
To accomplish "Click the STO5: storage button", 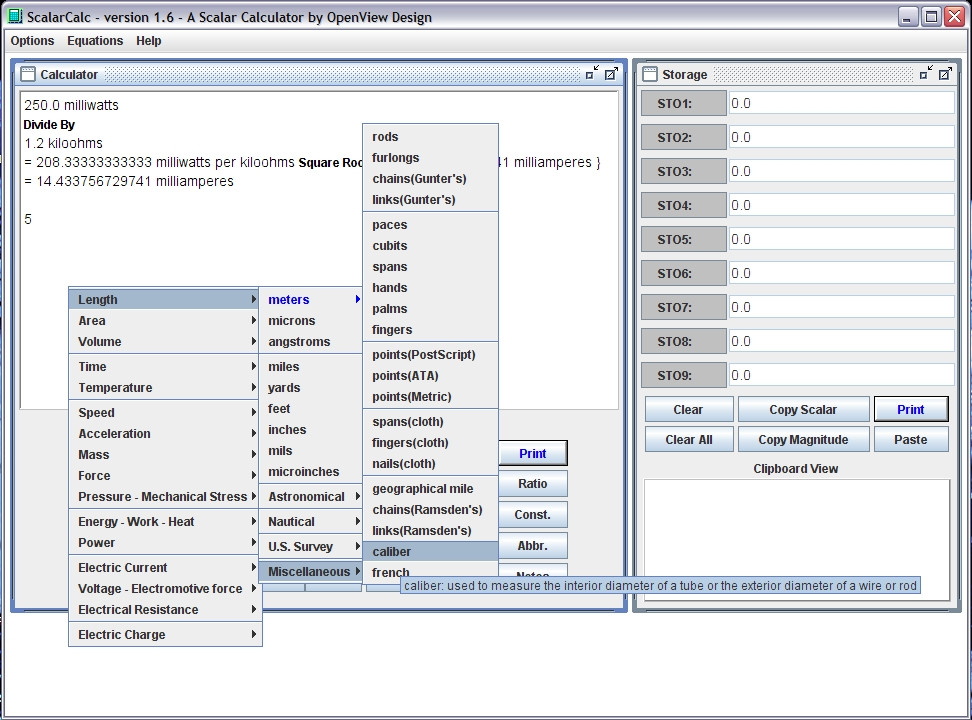I will tap(684, 239).
